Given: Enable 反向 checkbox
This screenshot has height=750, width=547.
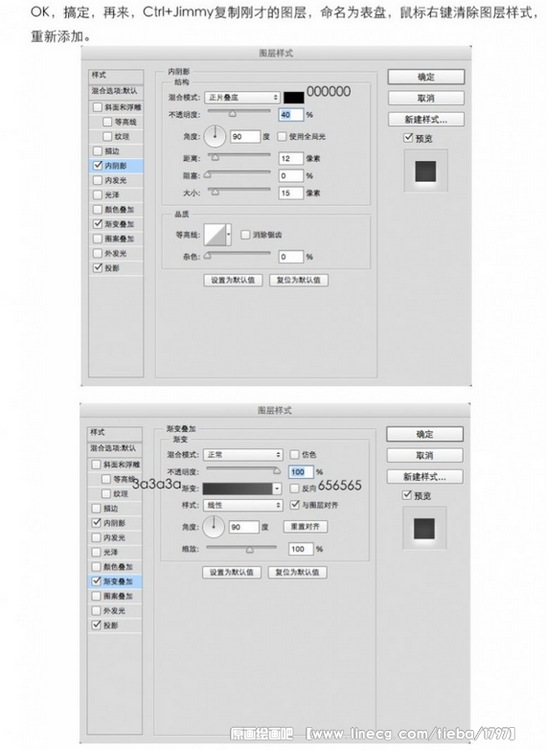Looking at the screenshot, I should tap(295, 488).
